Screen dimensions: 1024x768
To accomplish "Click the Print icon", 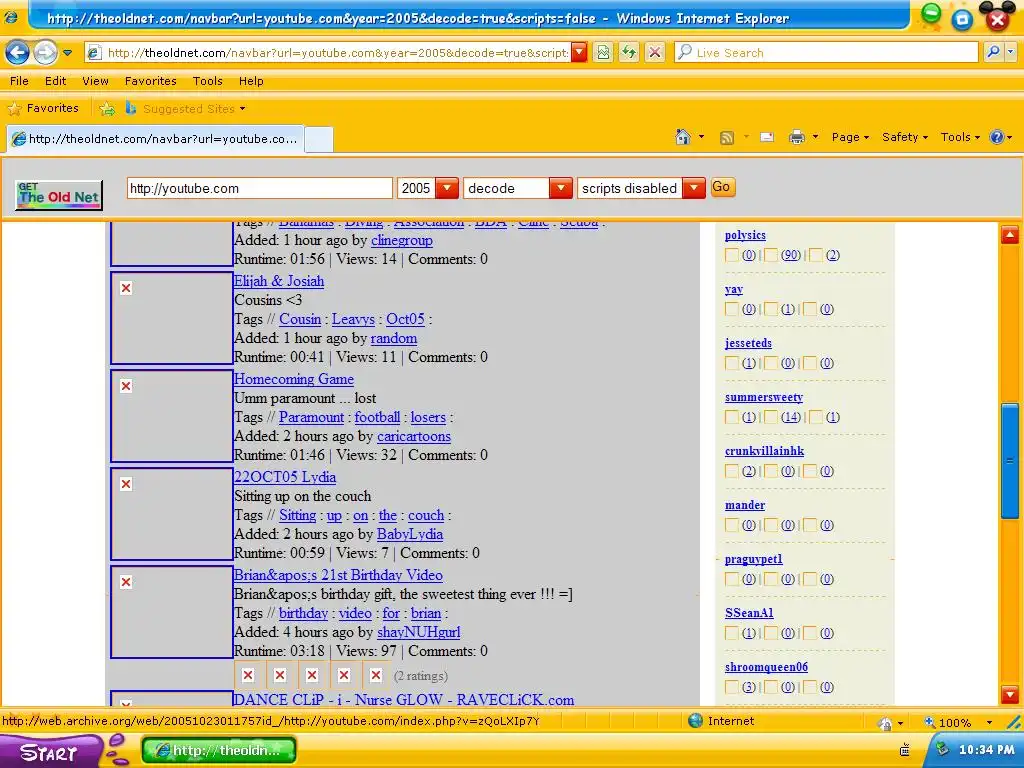I will 797,137.
